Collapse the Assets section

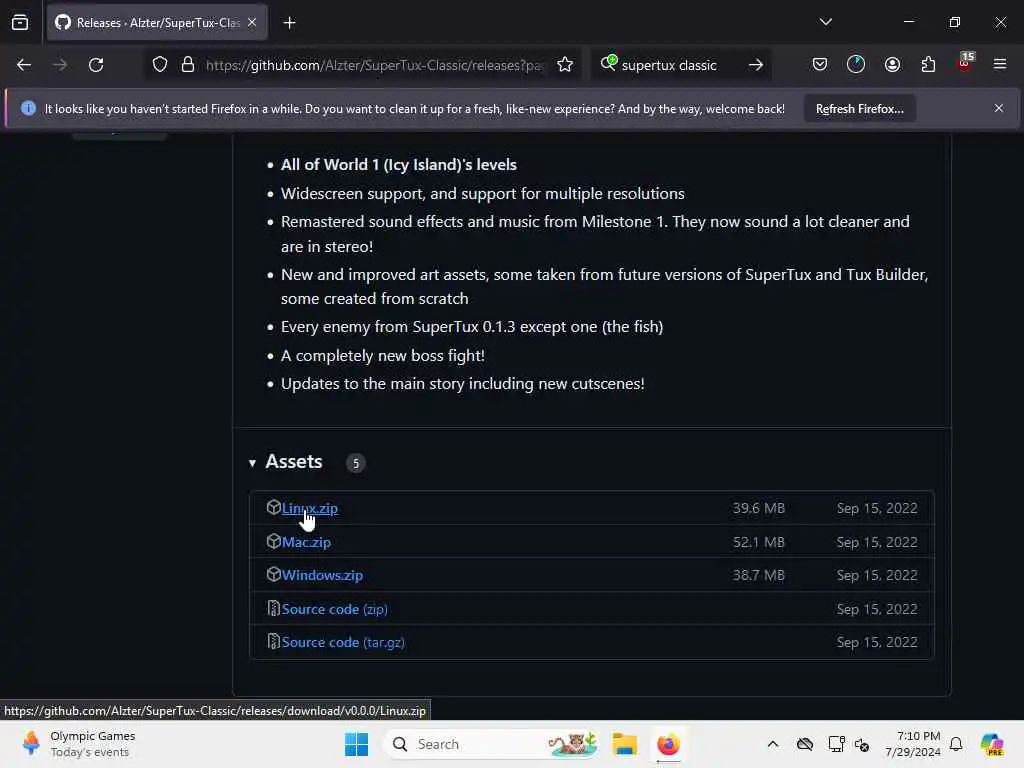click(252, 463)
